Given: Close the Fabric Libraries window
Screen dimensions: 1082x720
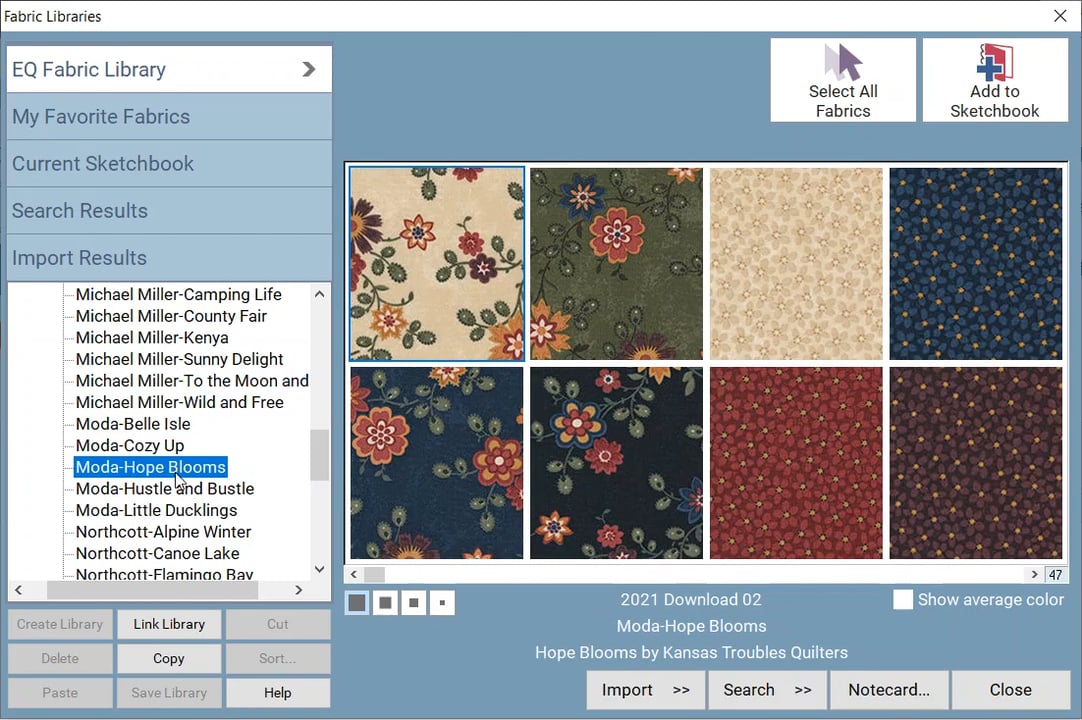Looking at the screenshot, I should point(1060,16).
